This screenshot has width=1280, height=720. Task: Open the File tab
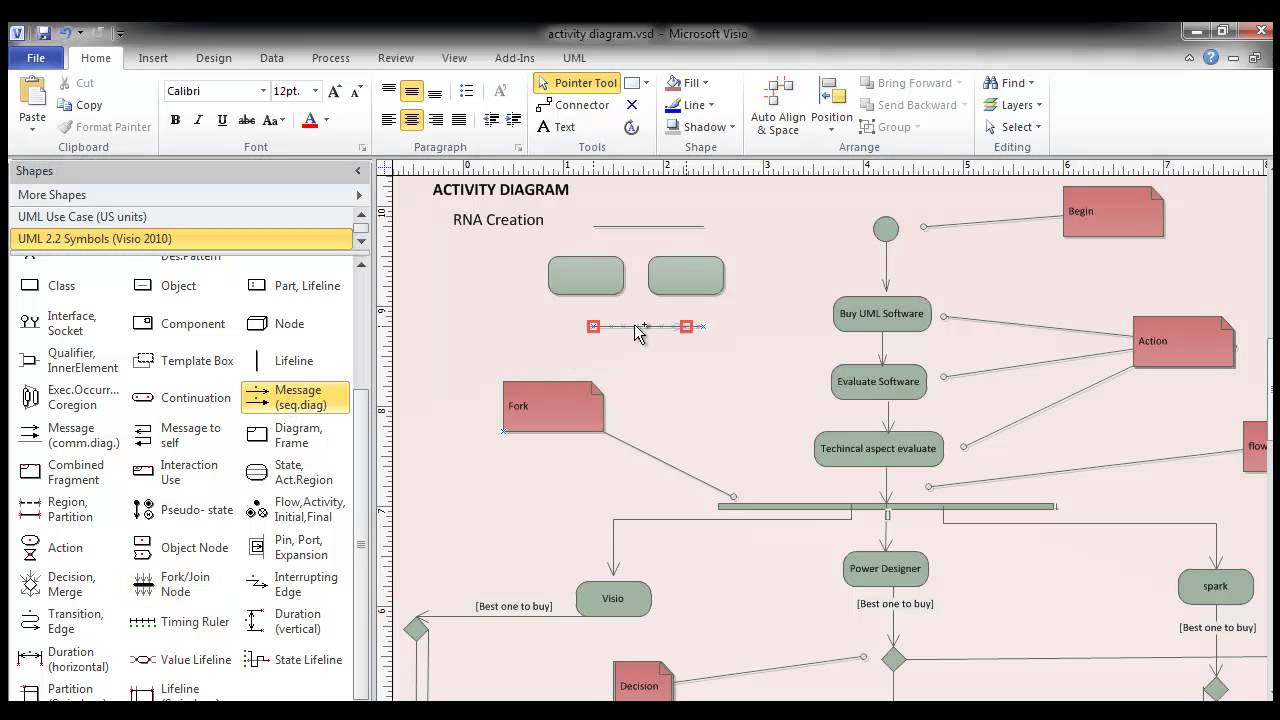(35, 58)
